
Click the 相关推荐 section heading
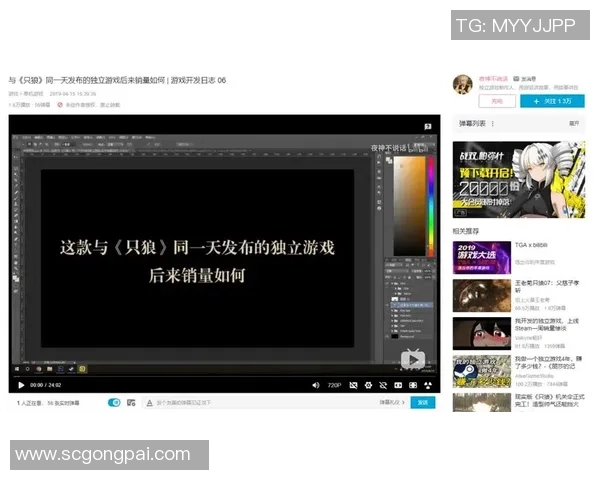[x=466, y=231]
